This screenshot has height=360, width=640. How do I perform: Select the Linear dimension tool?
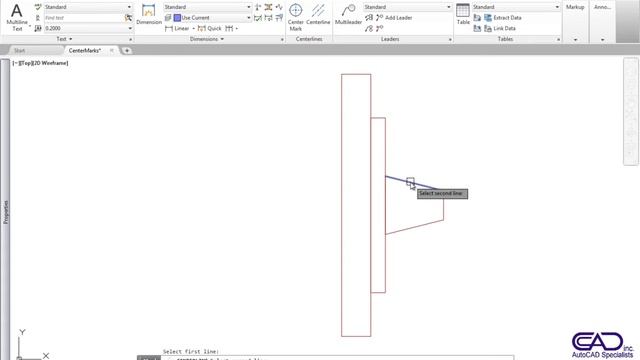pyautogui.click(x=177, y=28)
